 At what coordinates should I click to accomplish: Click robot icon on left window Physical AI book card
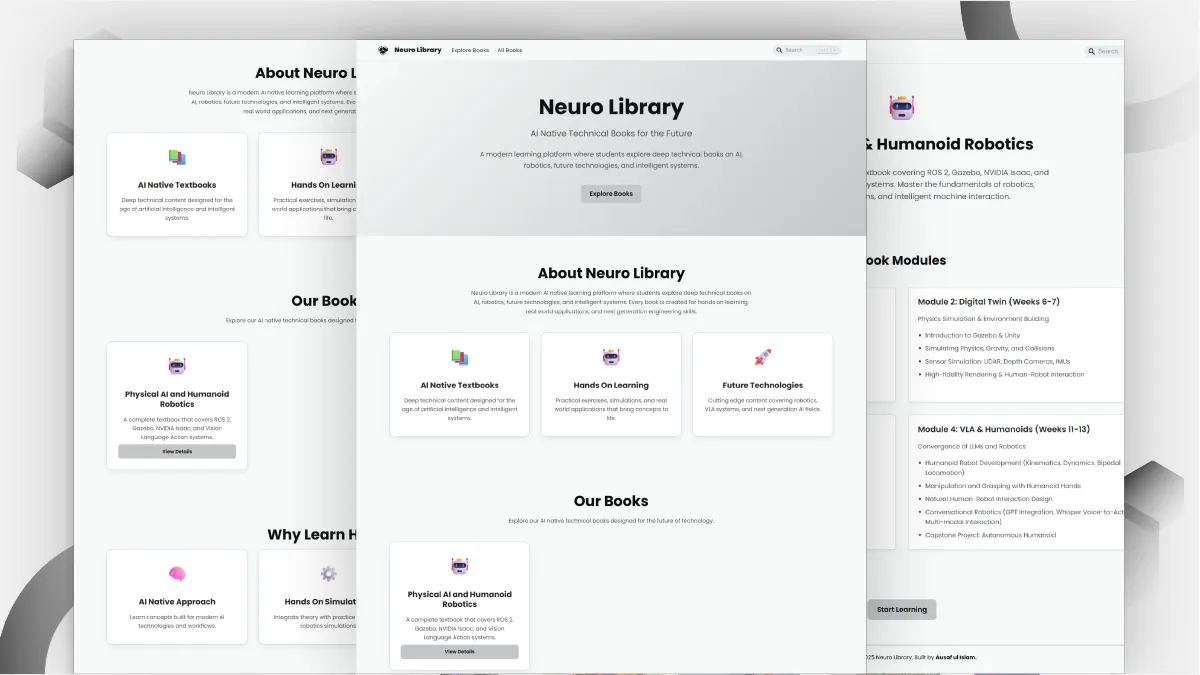point(177,366)
